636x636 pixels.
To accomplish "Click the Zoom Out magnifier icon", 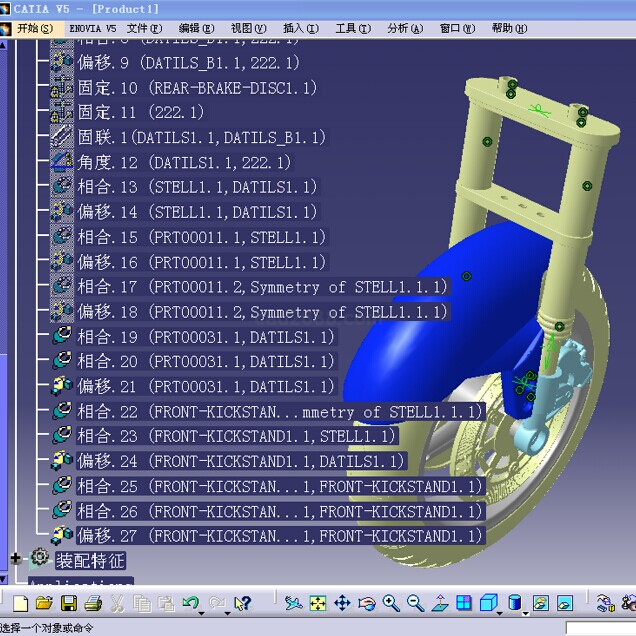I will click(x=415, y=603).
